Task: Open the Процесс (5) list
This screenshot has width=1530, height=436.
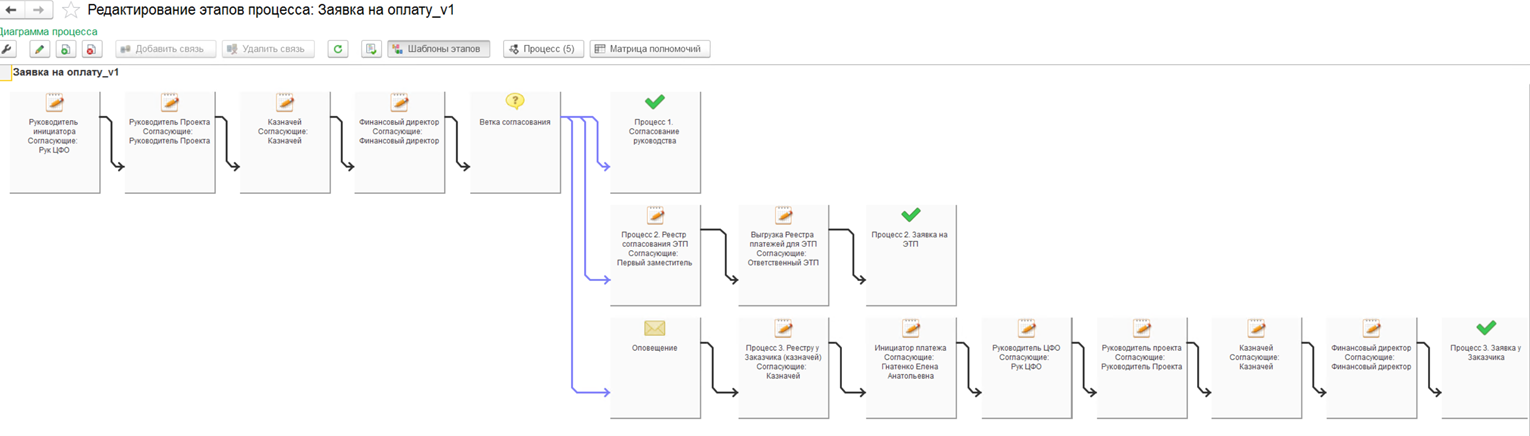Action: (543, 49)
